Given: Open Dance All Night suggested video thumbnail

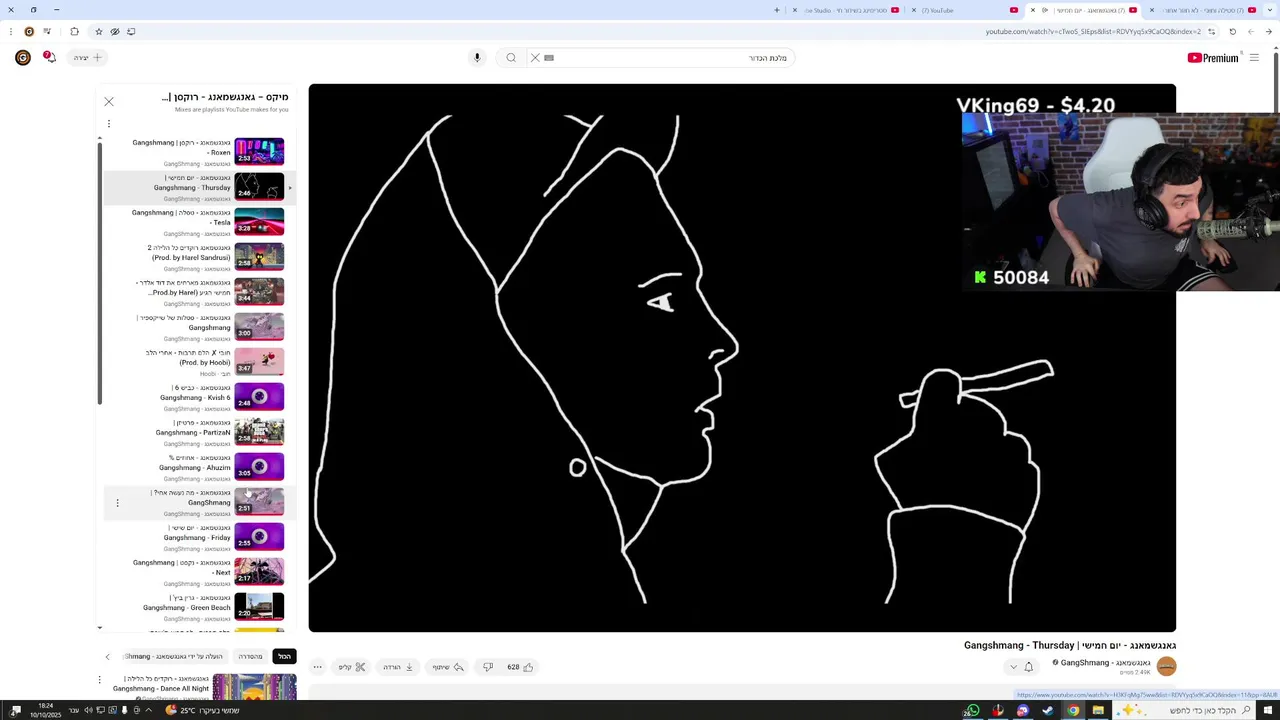Looking at the screenshot, I should coord(254,687).
